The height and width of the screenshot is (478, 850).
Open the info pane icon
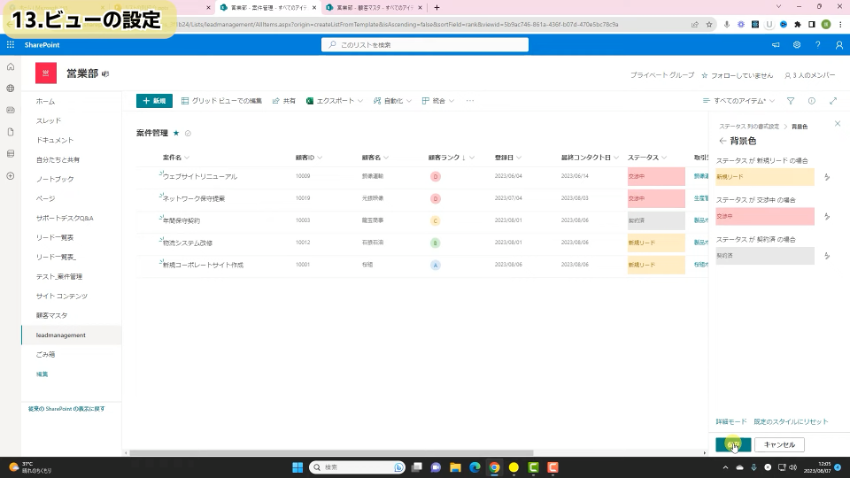811,101
